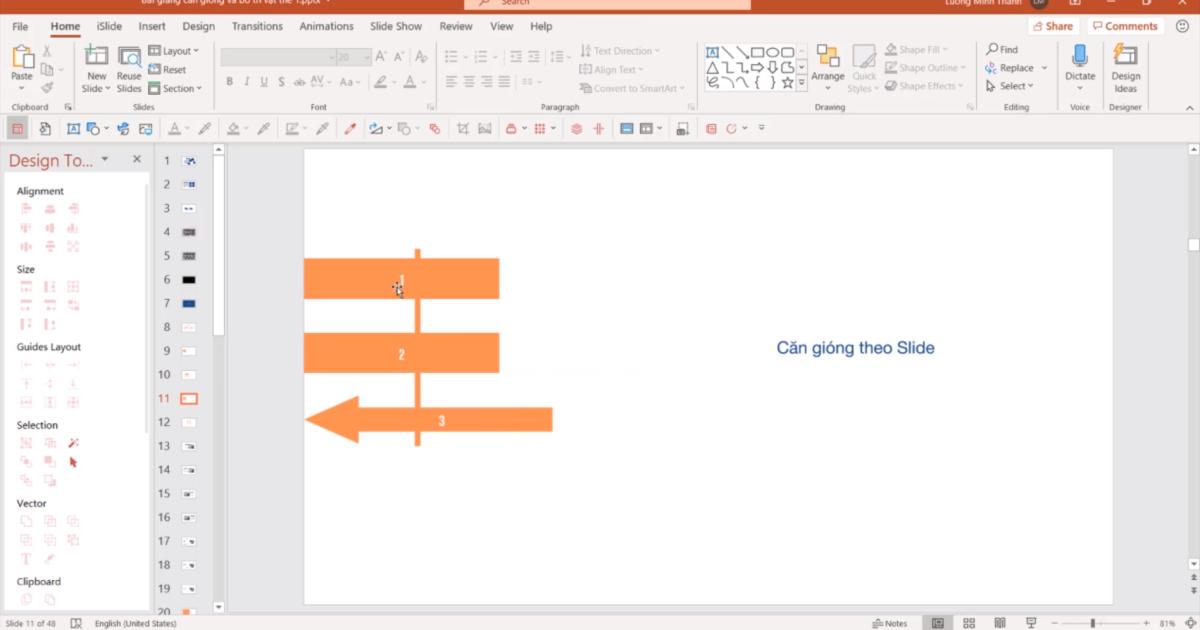
Task: Switch to the iSlide tab
Action: tap(110, 26)
